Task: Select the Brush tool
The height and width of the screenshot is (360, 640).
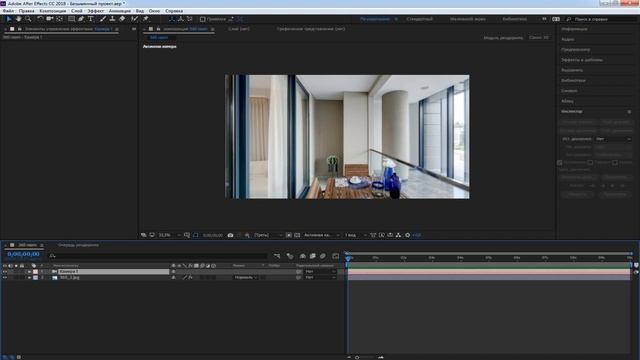Action: coord(103,19)
